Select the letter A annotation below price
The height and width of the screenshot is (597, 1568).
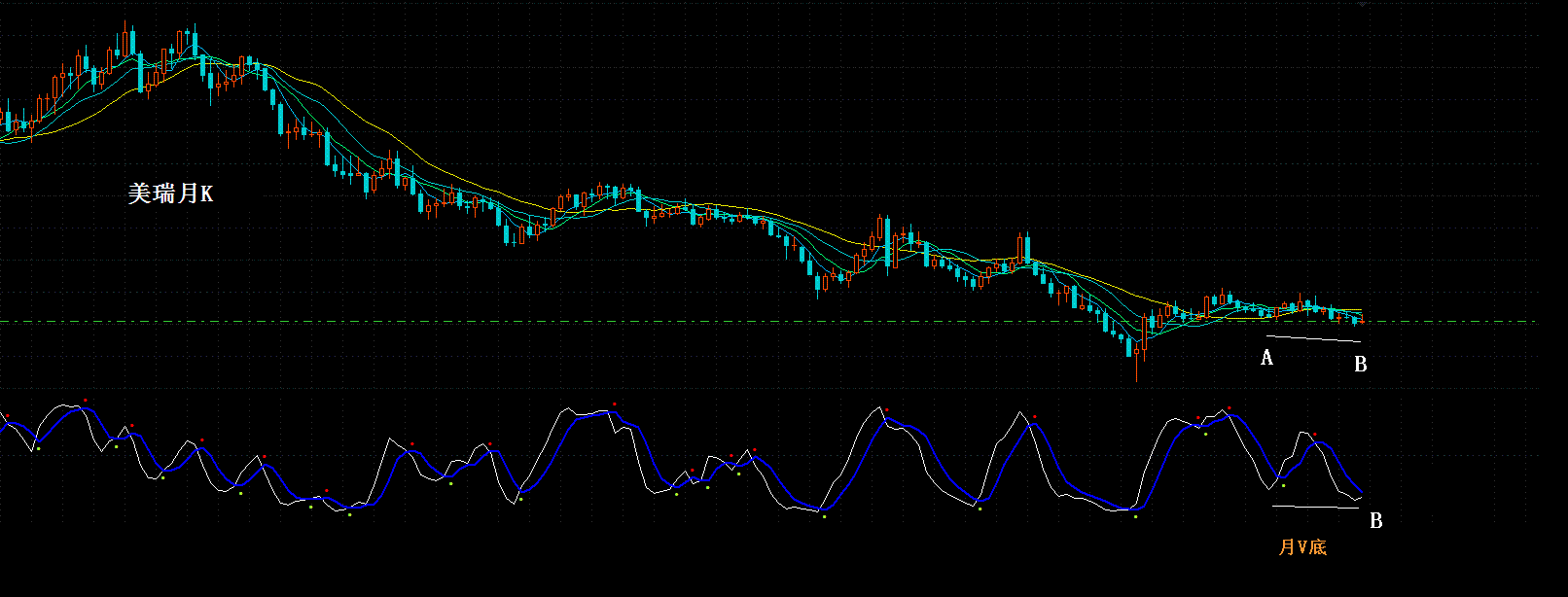pos(1266,358)
